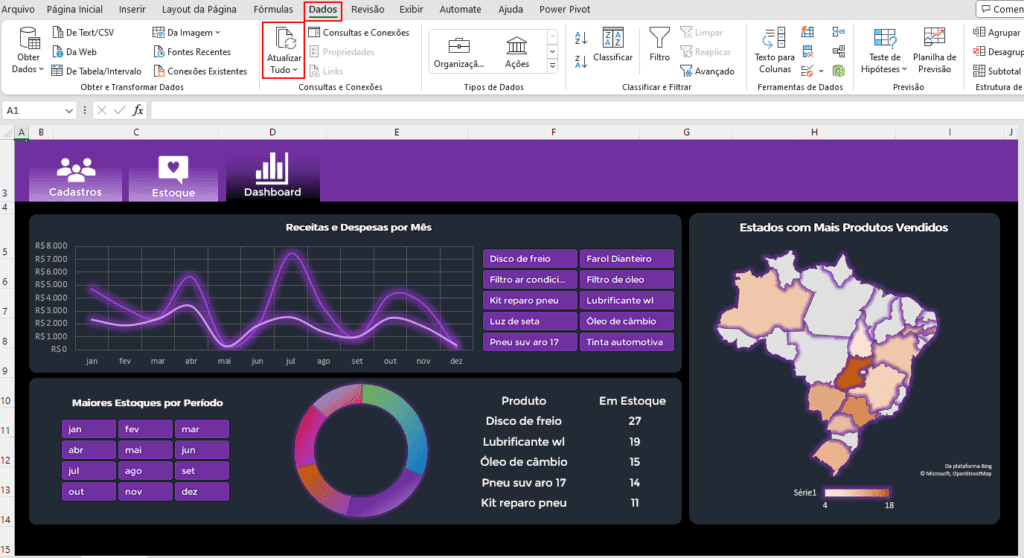Select Pneu suv aro 17 slicer item
Screen dimensions: 1024x558
pyautogui.click(x=530, y=342)
